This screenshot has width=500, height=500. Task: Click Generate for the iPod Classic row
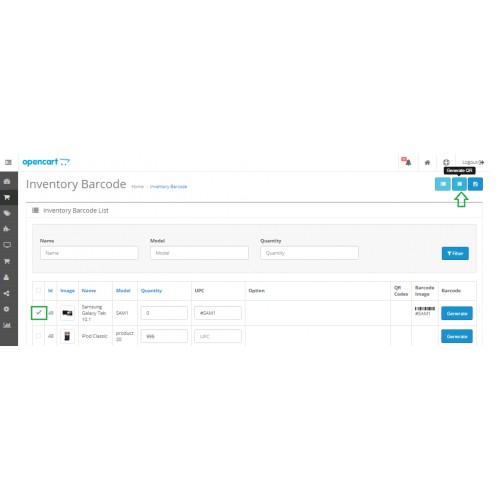coord(457,336)
